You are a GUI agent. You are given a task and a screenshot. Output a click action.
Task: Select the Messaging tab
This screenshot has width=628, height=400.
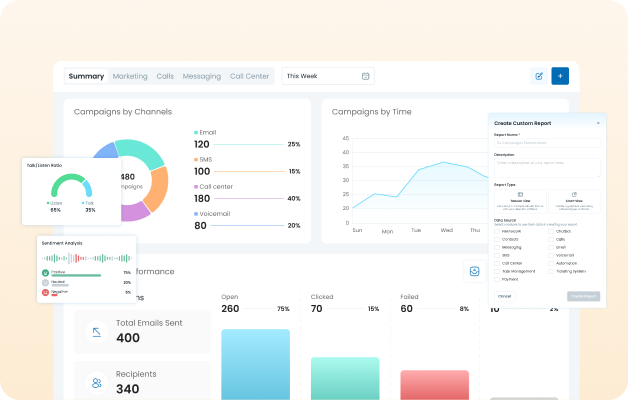(202, 76)
